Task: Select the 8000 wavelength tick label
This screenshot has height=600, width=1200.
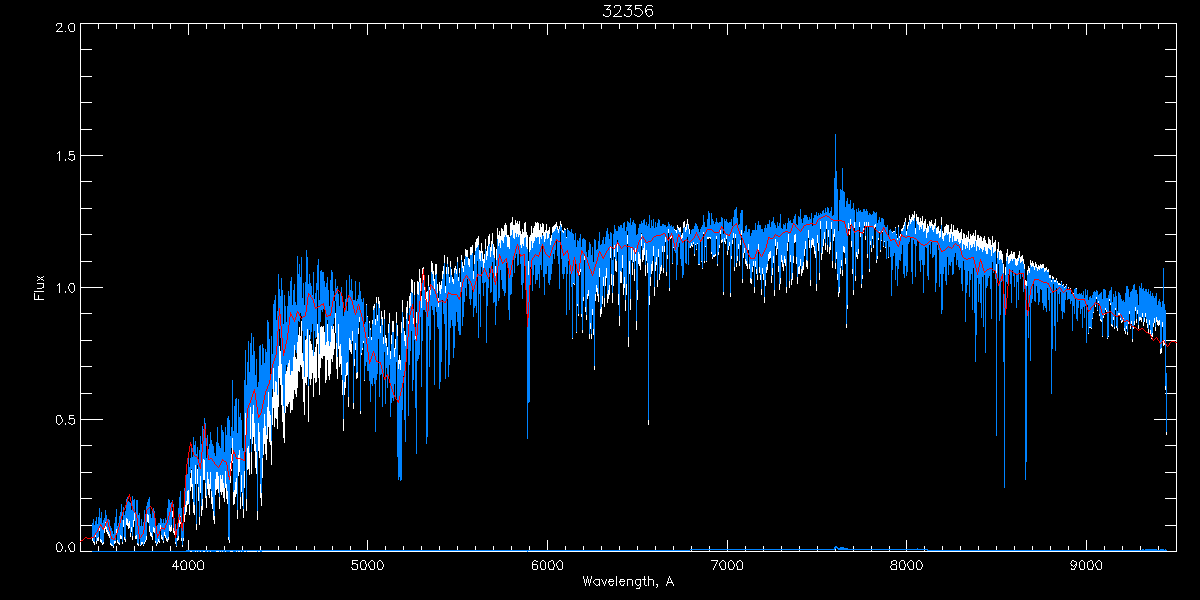Action: pyautogui.click(x=907, y=564)
